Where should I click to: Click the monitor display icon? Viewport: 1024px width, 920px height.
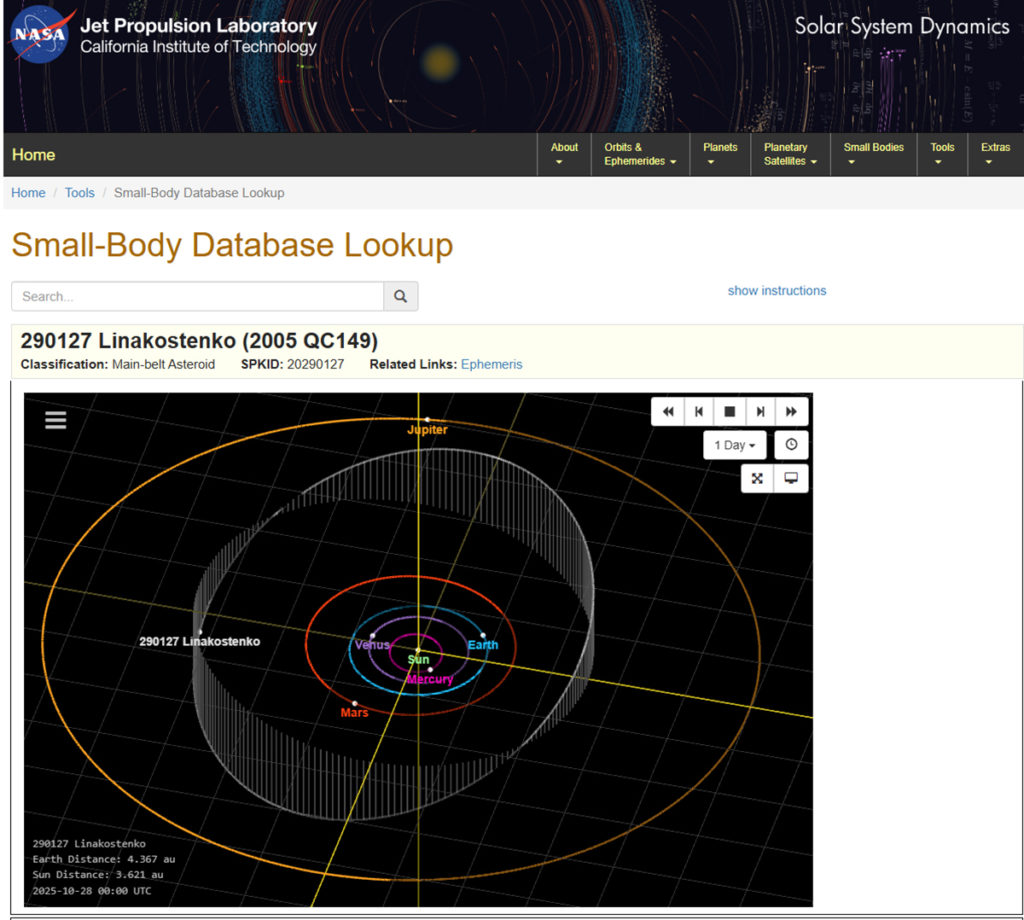point(791,479)
